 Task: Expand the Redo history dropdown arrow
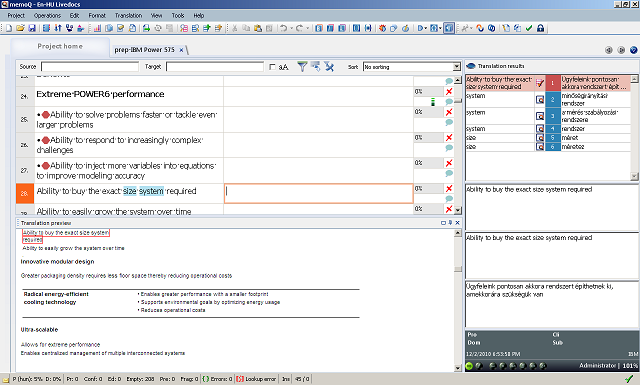click(x=307, y=28)
